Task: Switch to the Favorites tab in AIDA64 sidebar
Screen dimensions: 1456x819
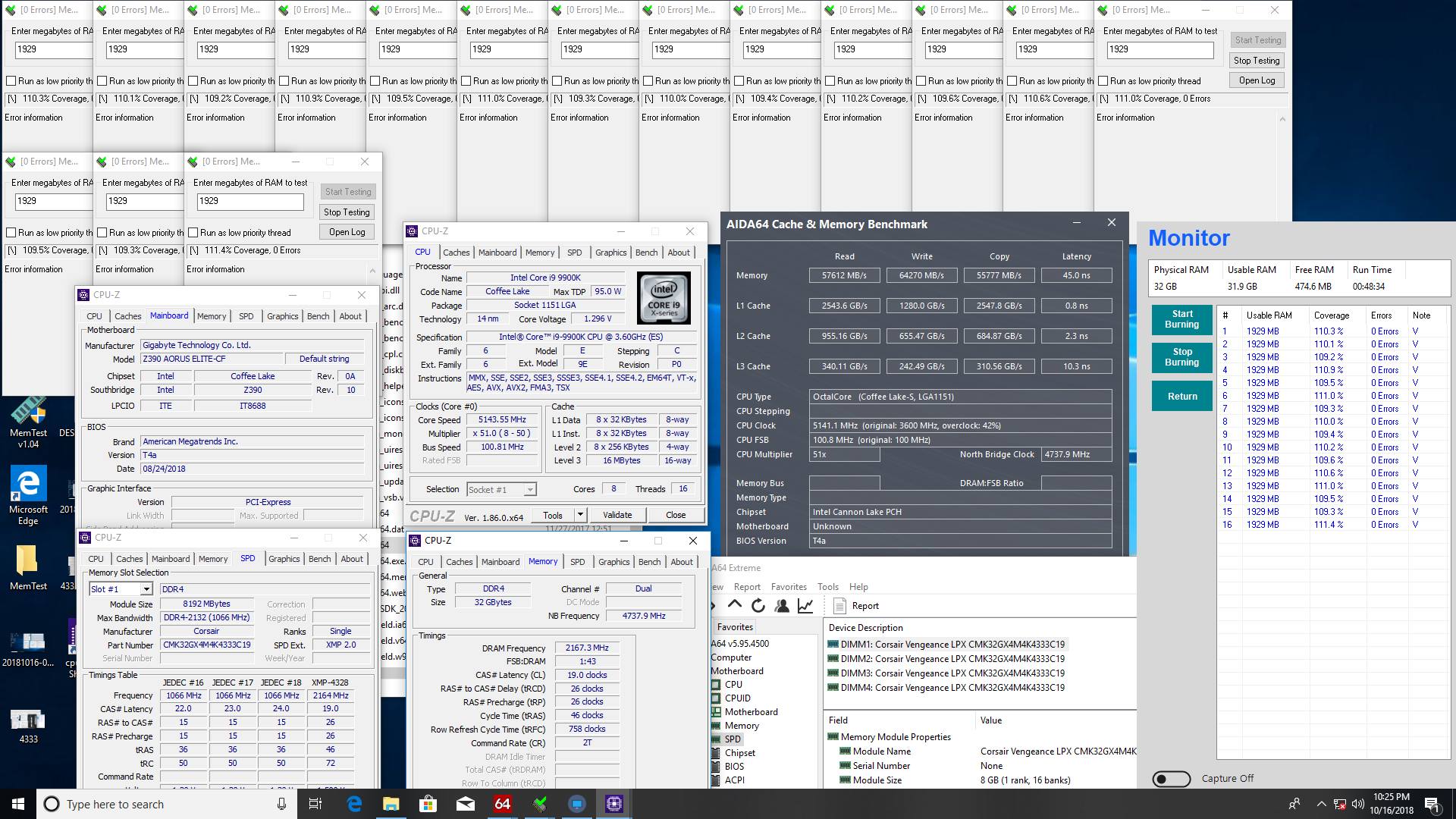Action: [x=735, y=627]
